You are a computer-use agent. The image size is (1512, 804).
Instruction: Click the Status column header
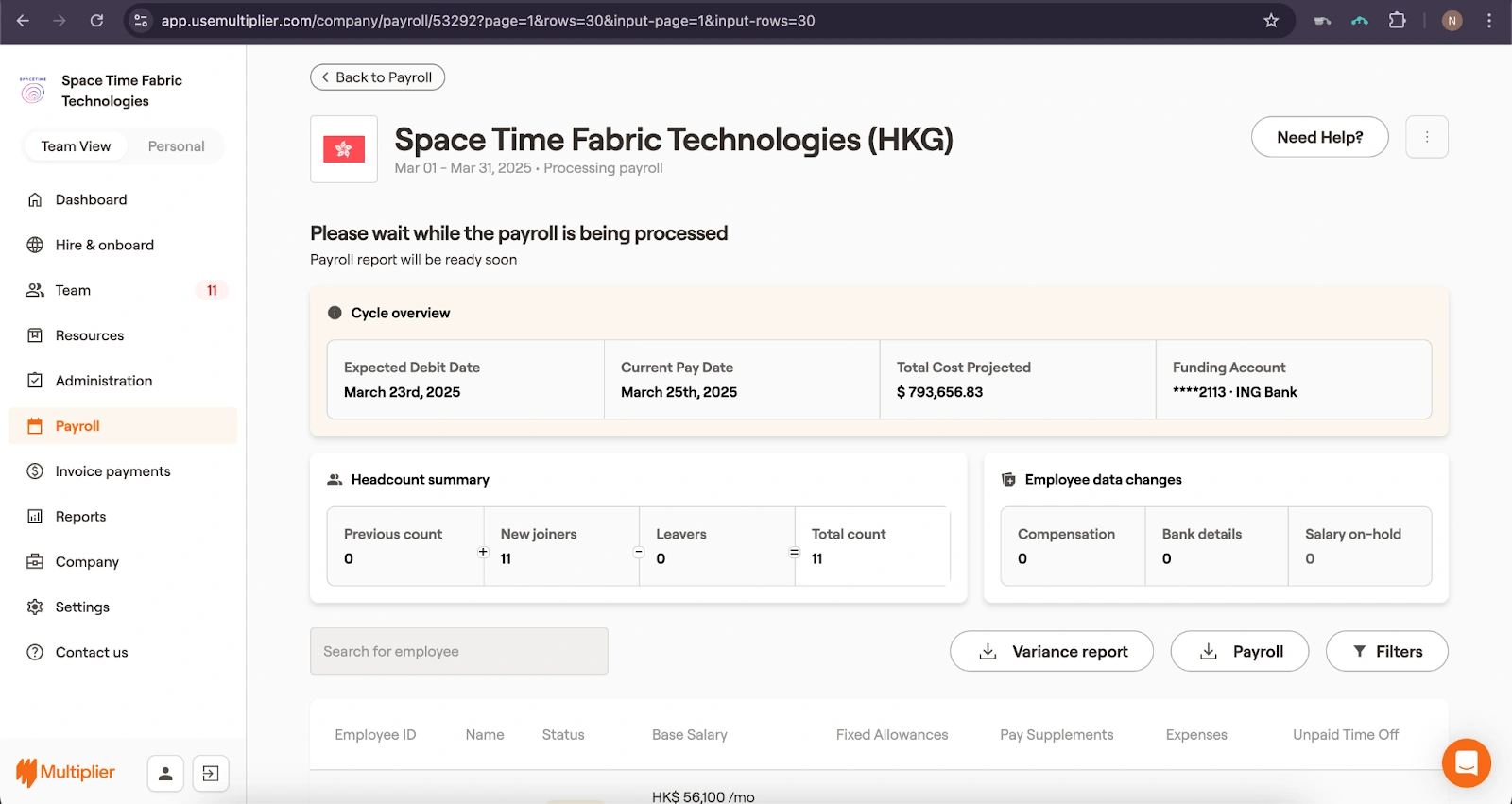563,734
